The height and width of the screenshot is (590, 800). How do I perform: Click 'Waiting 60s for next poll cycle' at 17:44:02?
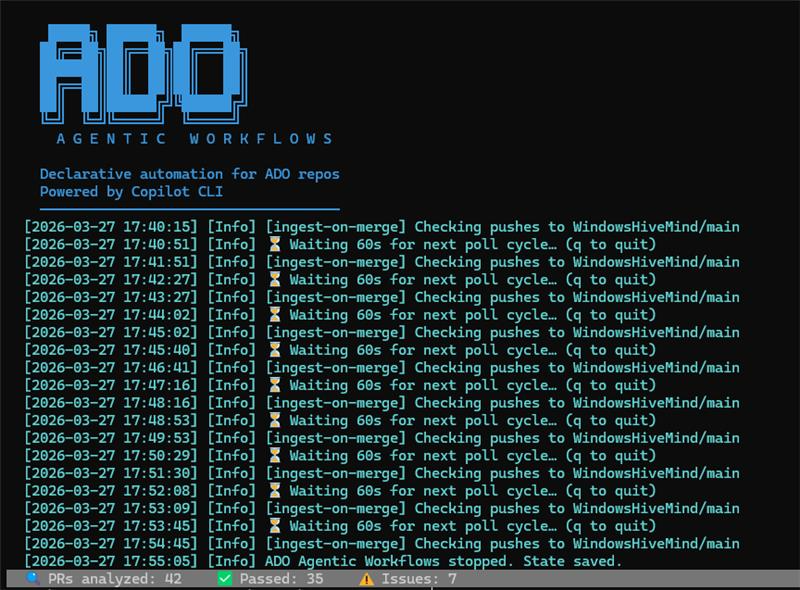[423, 315]
